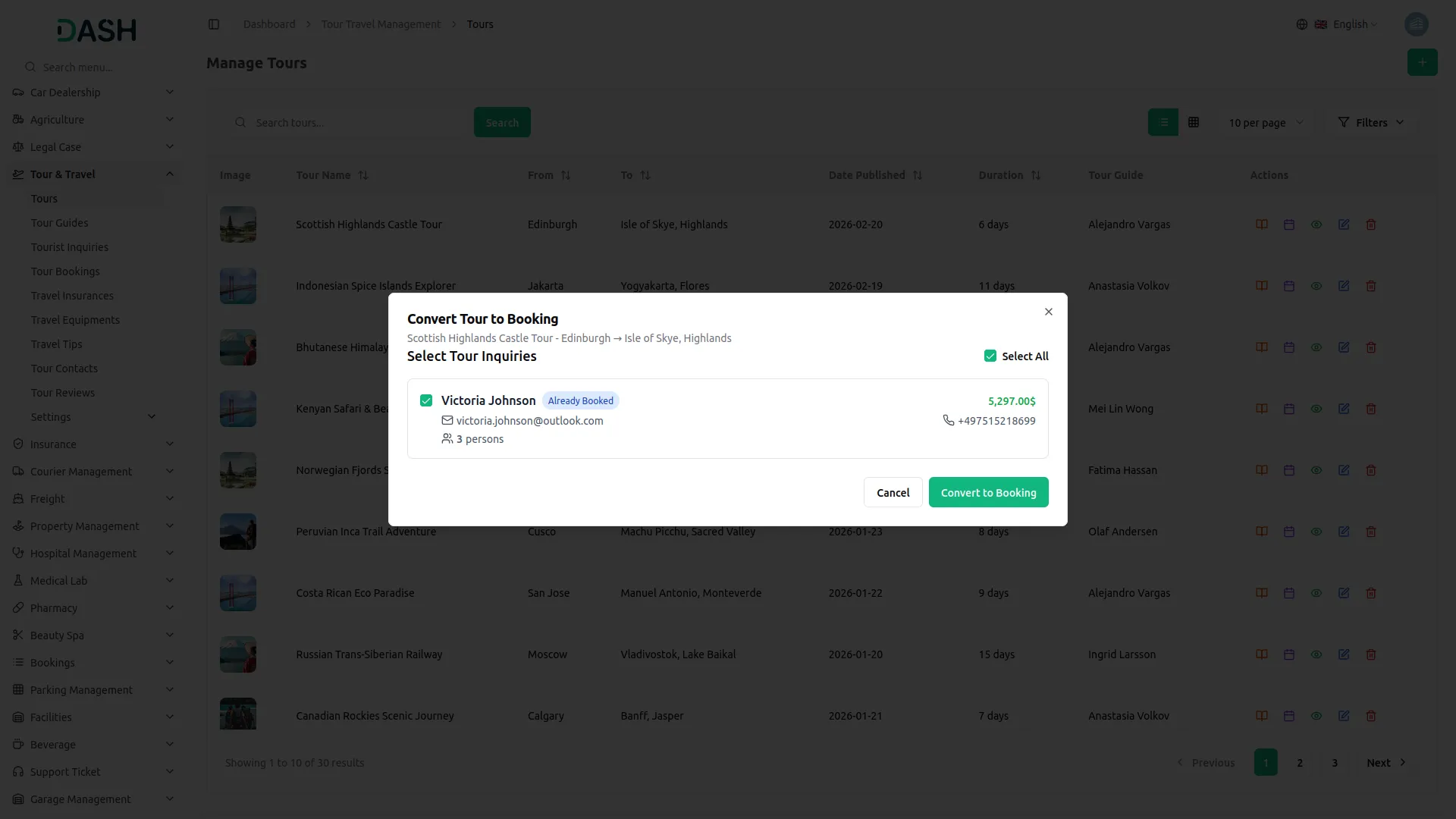Open Tour Bookings in sidebar
1456x819 pixels.
pos(65,271)
